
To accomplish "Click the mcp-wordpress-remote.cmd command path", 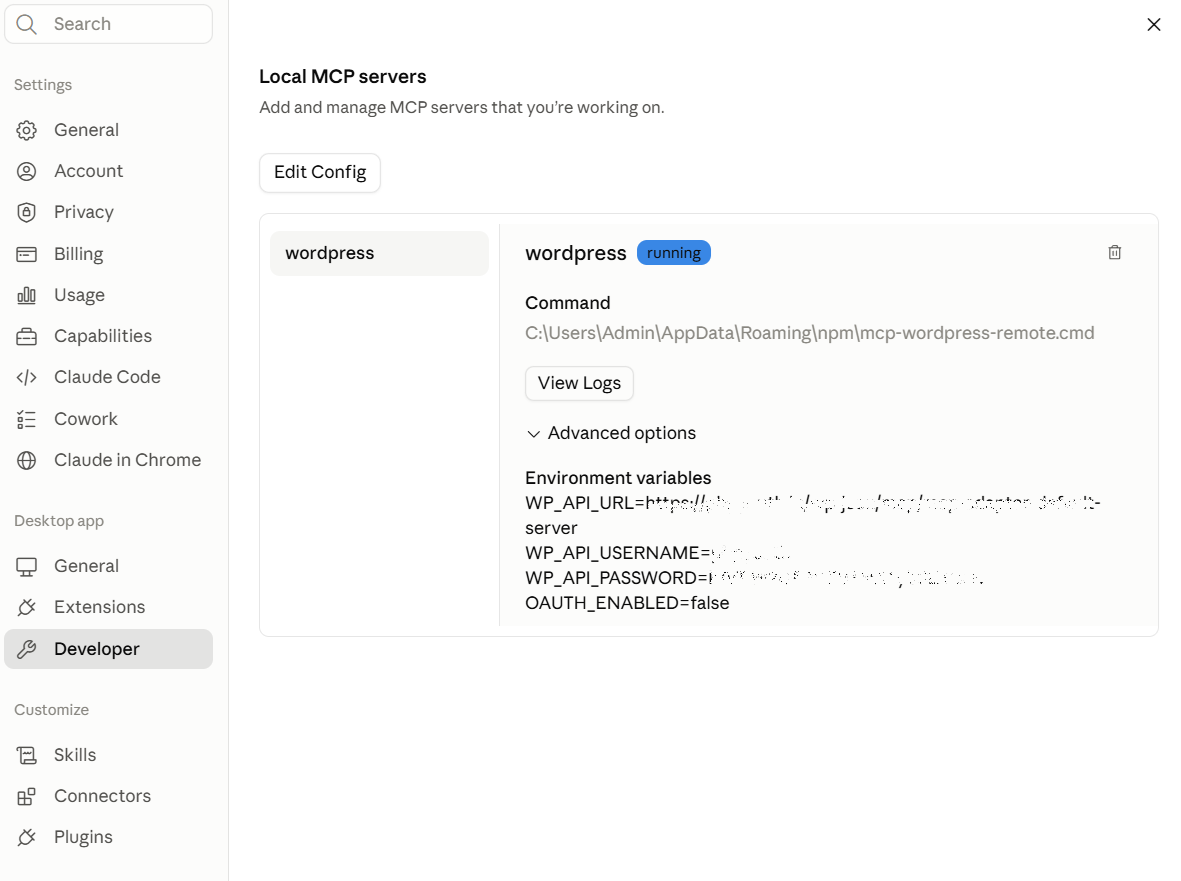I will click(810, 333).
